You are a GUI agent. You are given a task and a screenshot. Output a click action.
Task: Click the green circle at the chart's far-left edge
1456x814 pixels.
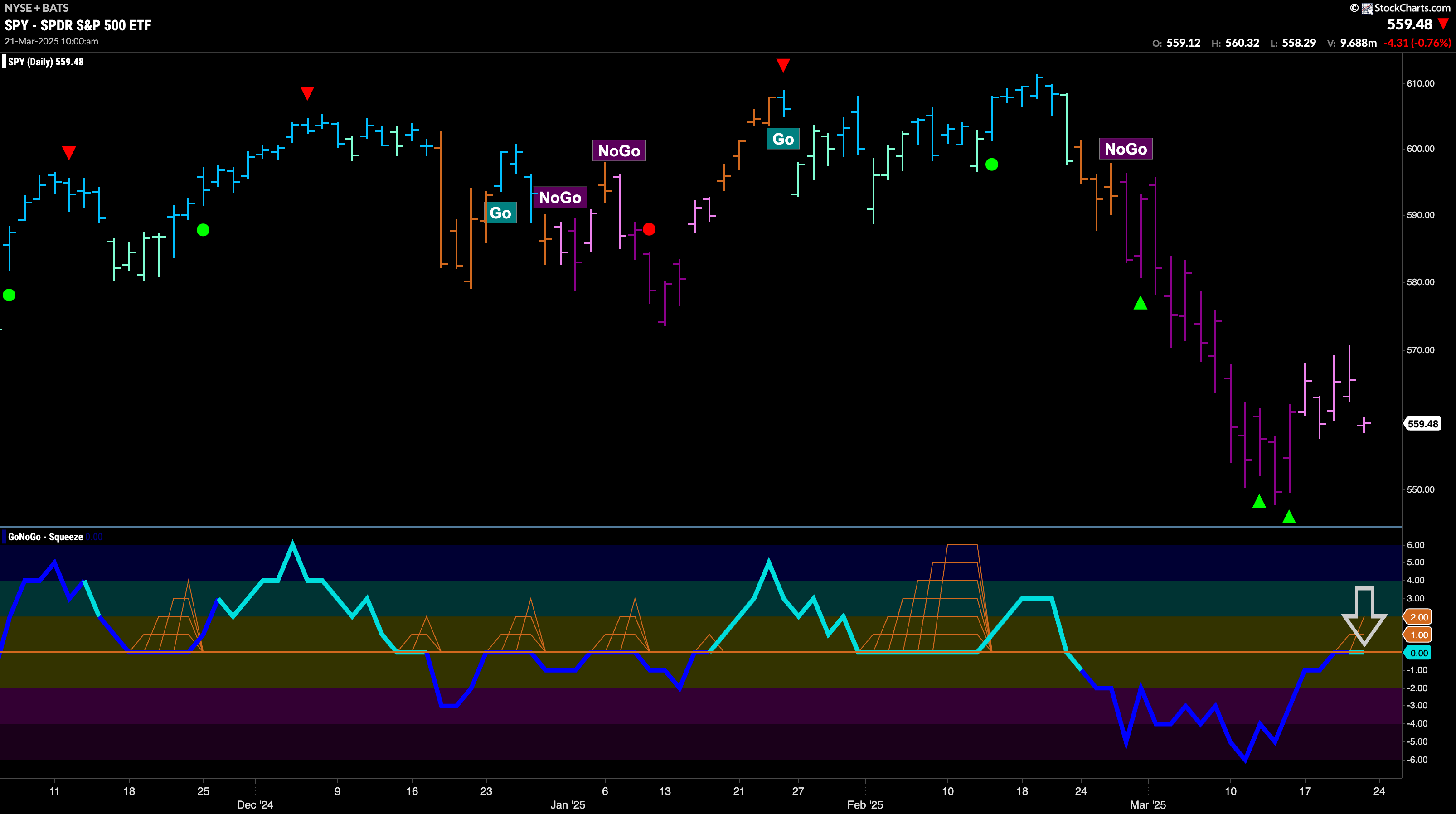click(x=9, y=295)
